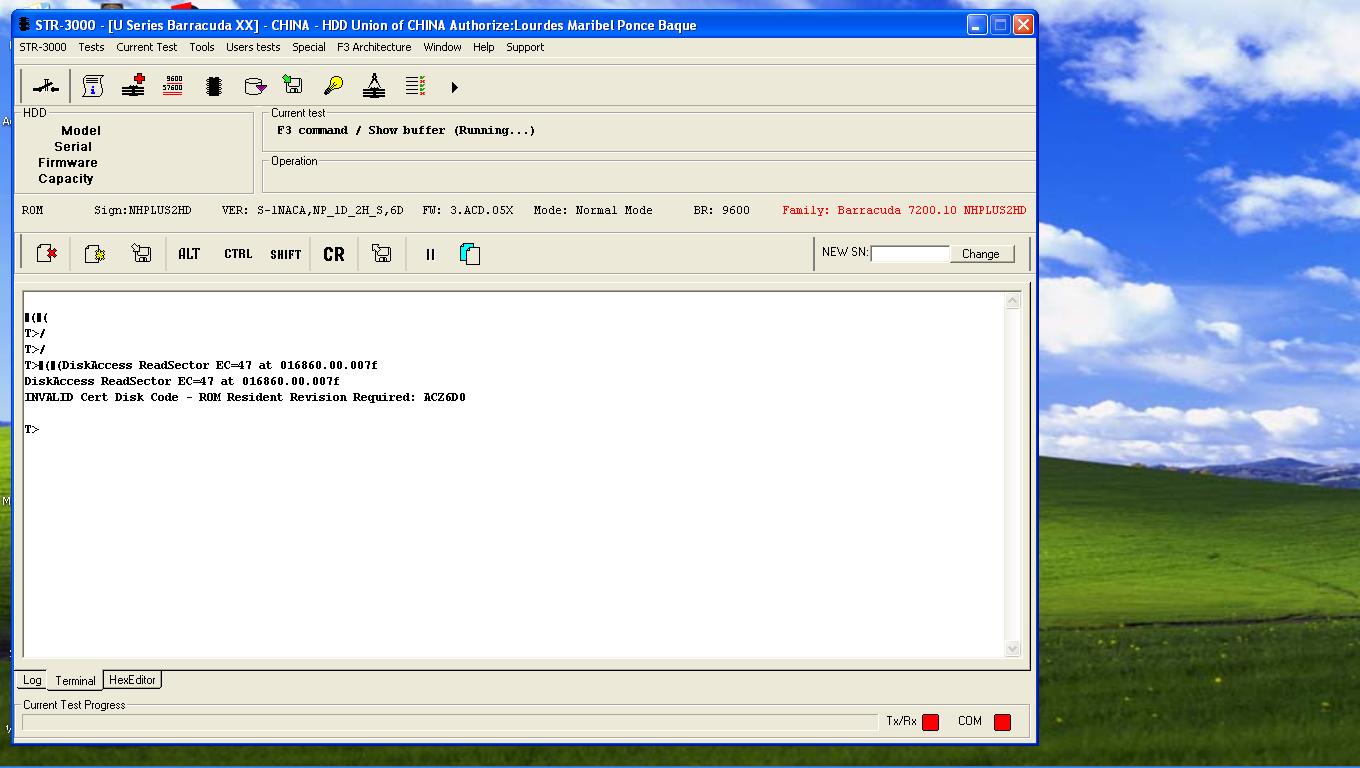Click the compass calibration icon
1360x768 pixels.
point(374,86)
